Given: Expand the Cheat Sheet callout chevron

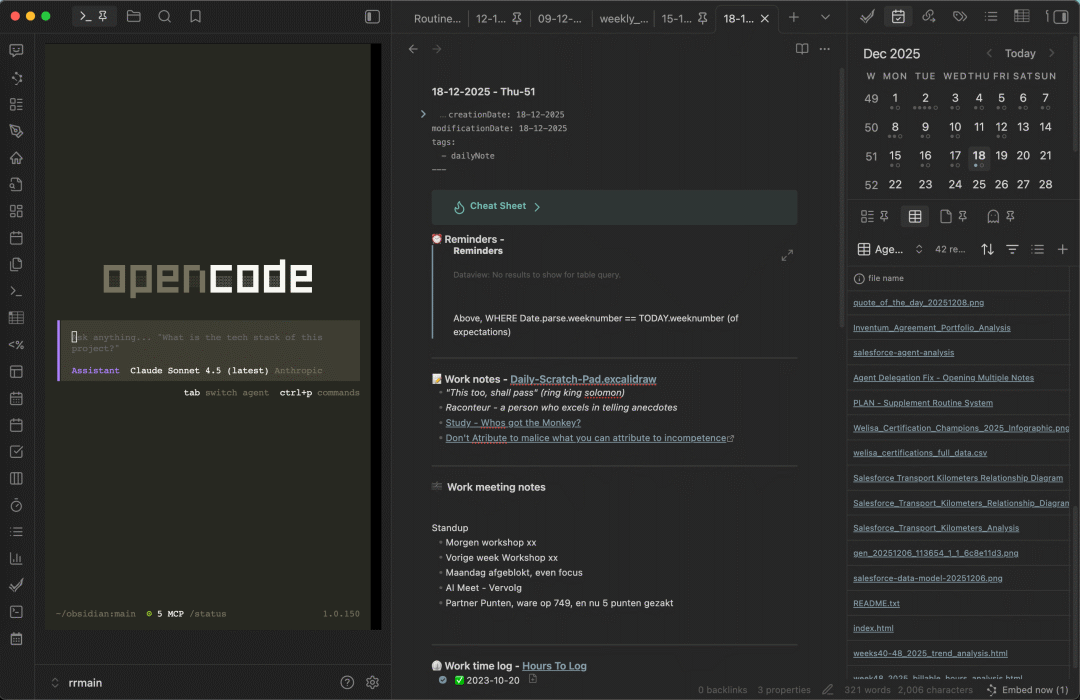Looking at the screenshot, I should pos(537,206).
